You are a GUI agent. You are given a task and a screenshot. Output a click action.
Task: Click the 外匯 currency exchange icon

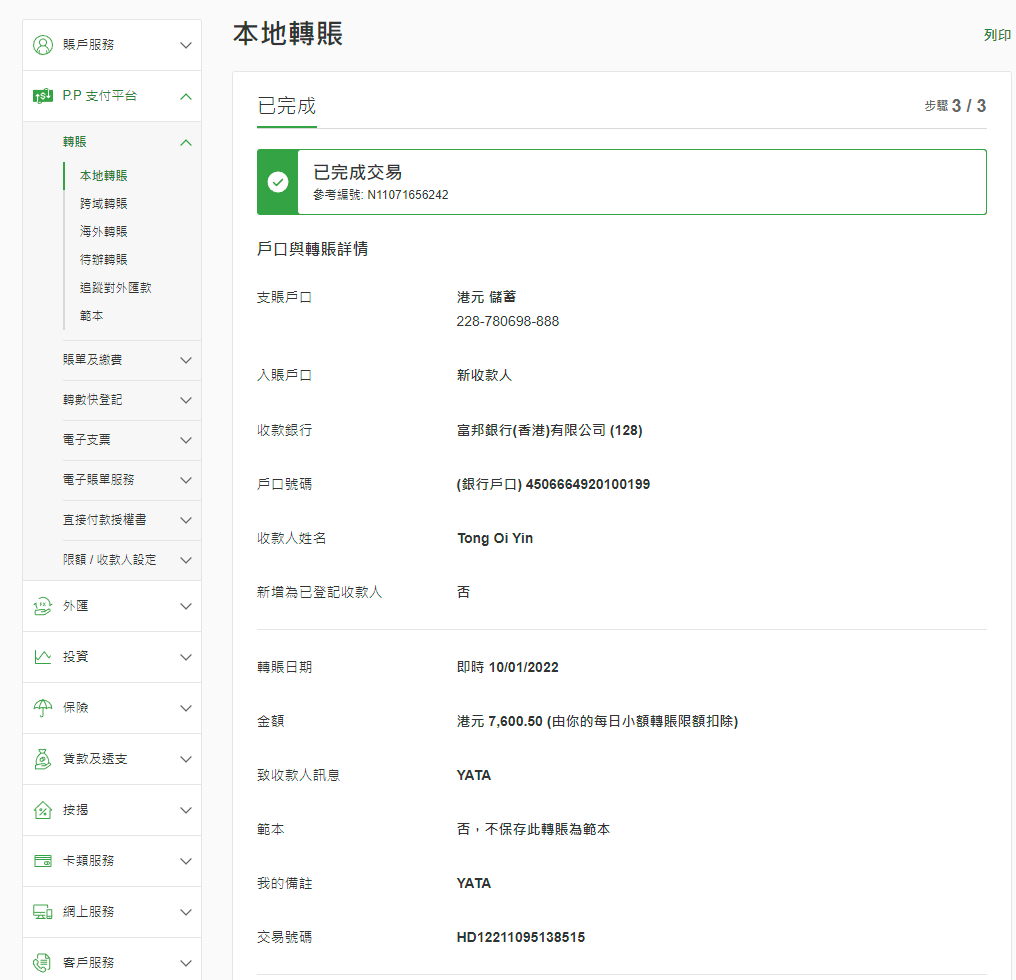click(x=43, y=606)
